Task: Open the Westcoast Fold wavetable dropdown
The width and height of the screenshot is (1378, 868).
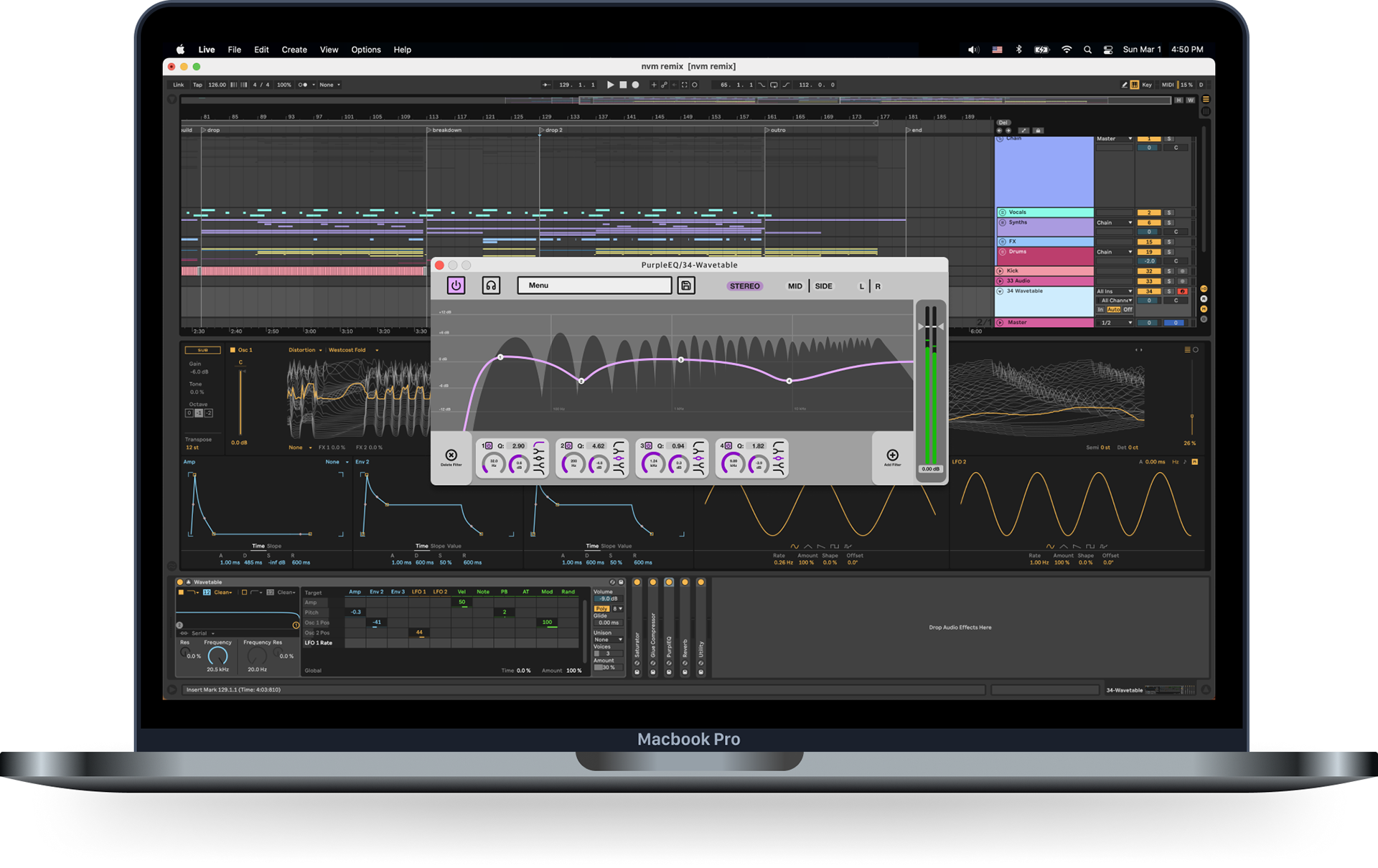Action: pyautogui.click(x=353, y=350)
